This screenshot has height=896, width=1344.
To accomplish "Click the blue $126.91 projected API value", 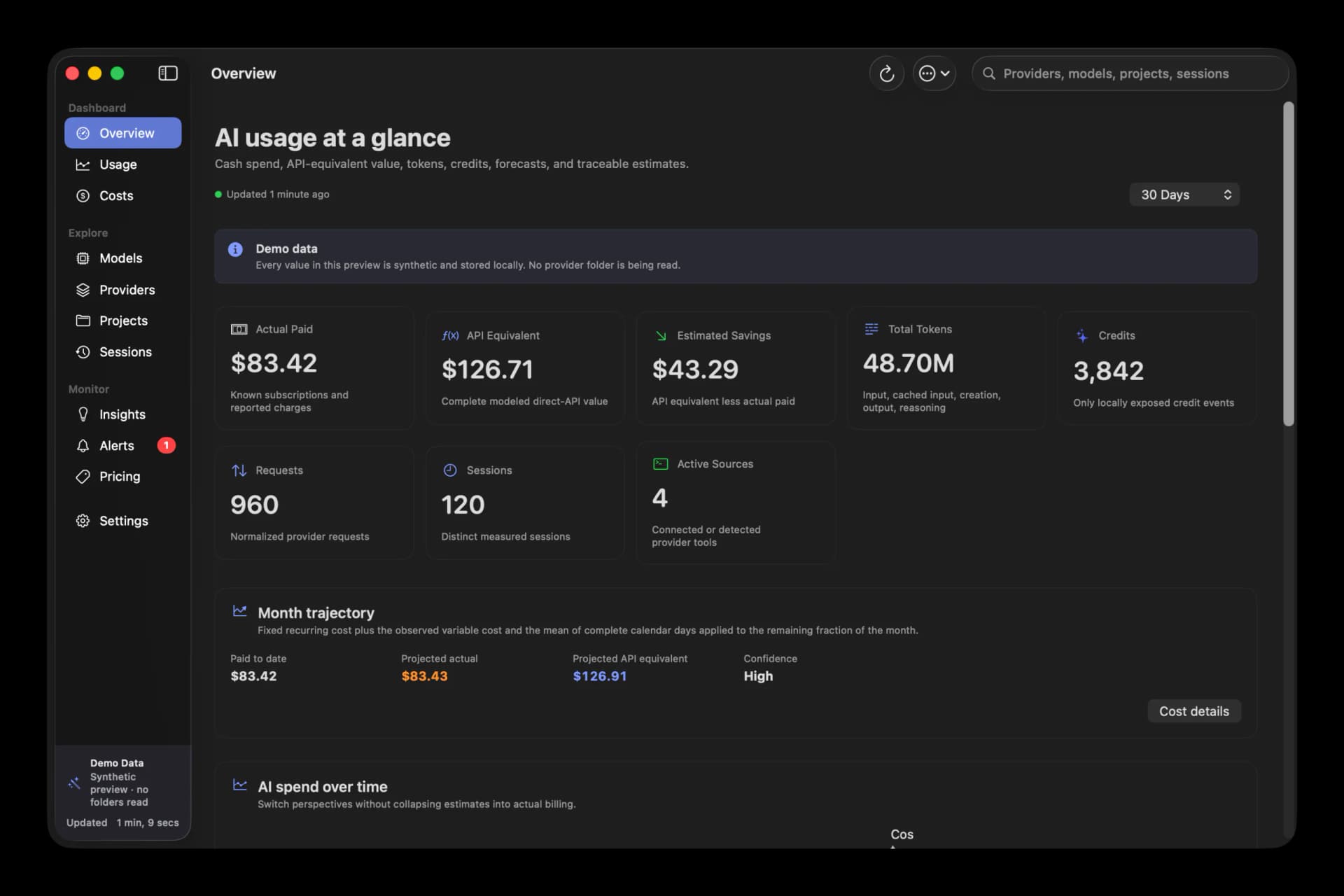I will pos(600,676).
